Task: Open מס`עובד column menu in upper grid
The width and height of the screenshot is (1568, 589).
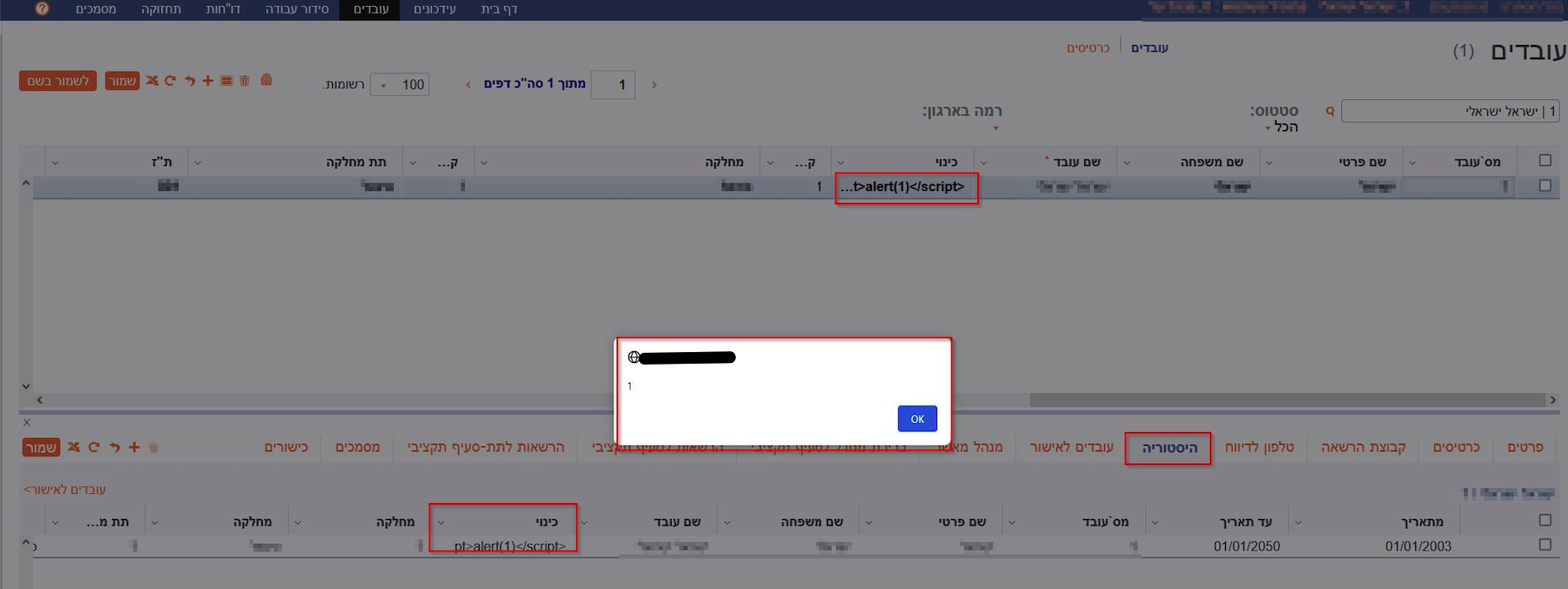Action: tap(1412, 163)
